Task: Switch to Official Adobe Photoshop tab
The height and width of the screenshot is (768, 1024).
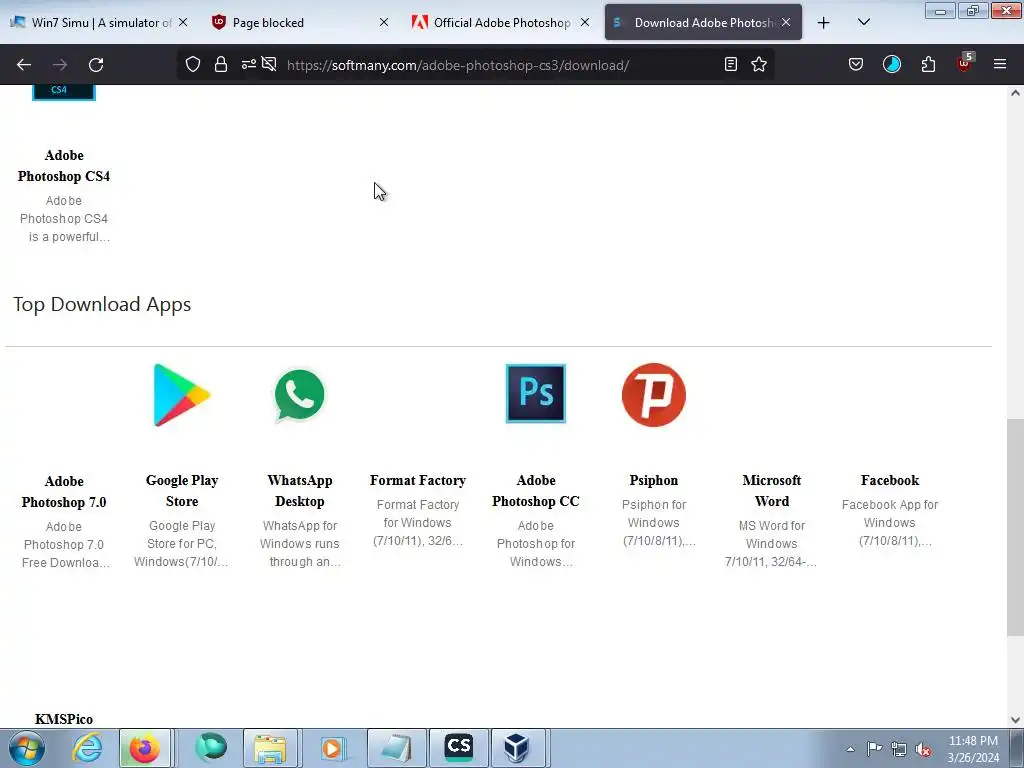Action: point(502,23)
